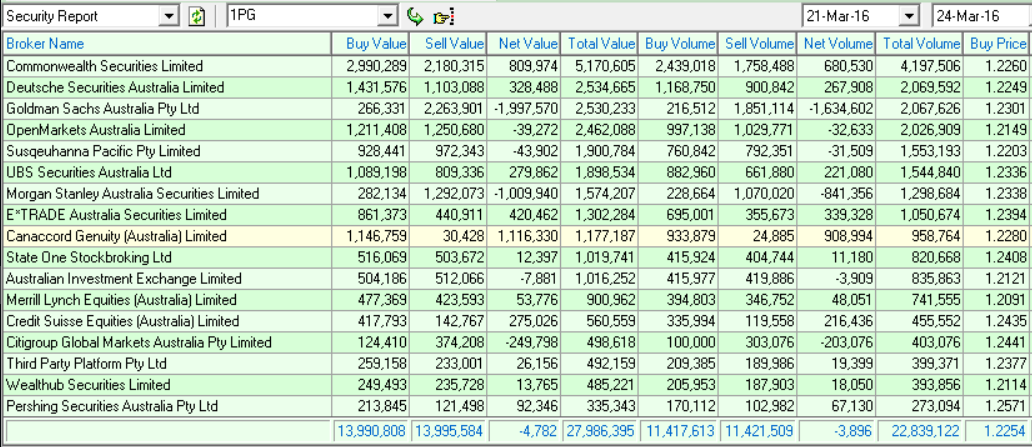Select Third Party Platform Pty Ltd row

point(516,363)
